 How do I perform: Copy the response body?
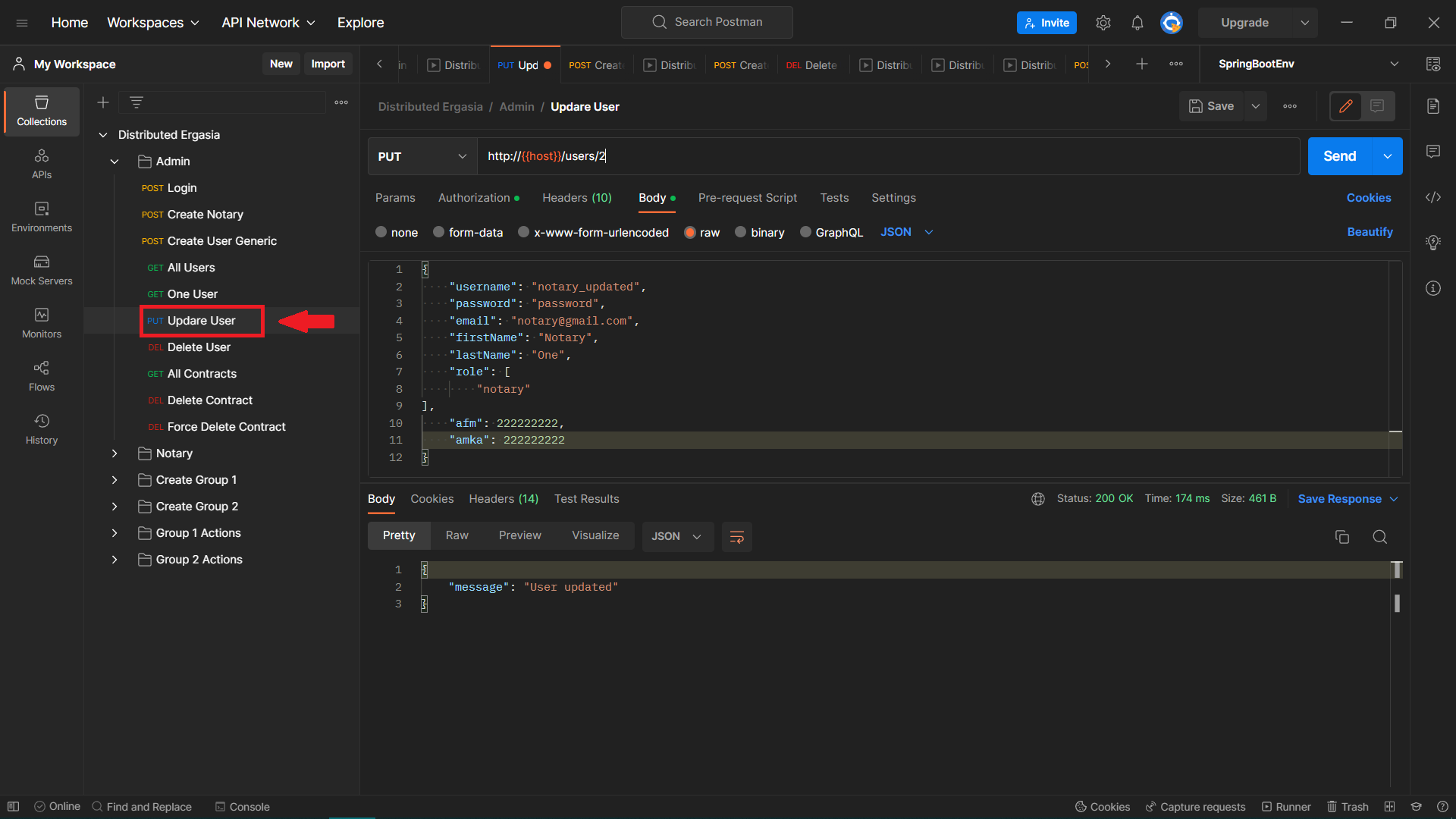pyautogui.click(x=1342, y=537)
